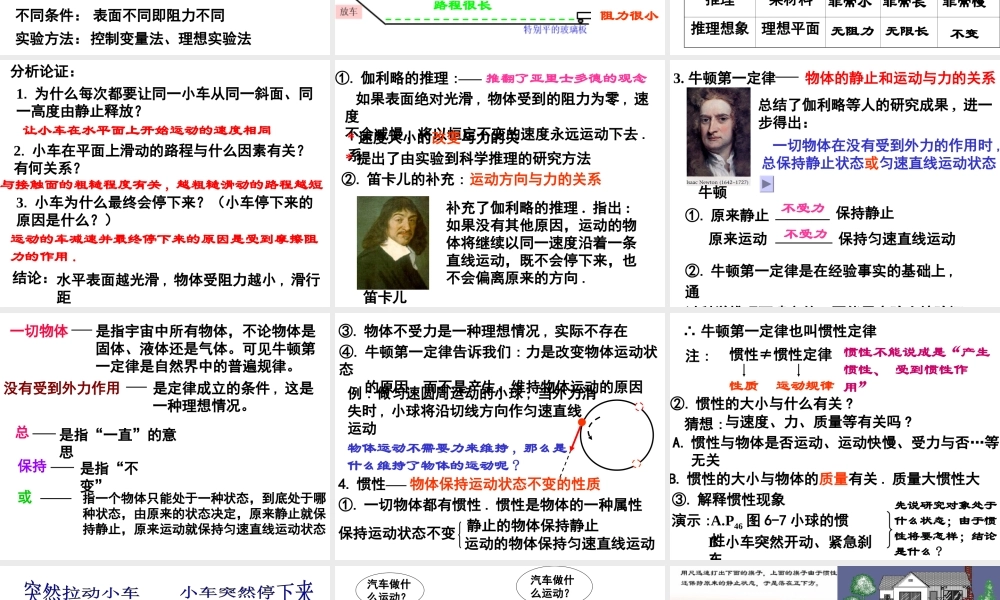Image resolution: width=1000 pixels, height=600 pixels.
Task: Click the heading '②. 笛卡儿的补充'
Action: pyautogui.click(x=403, y=179)
